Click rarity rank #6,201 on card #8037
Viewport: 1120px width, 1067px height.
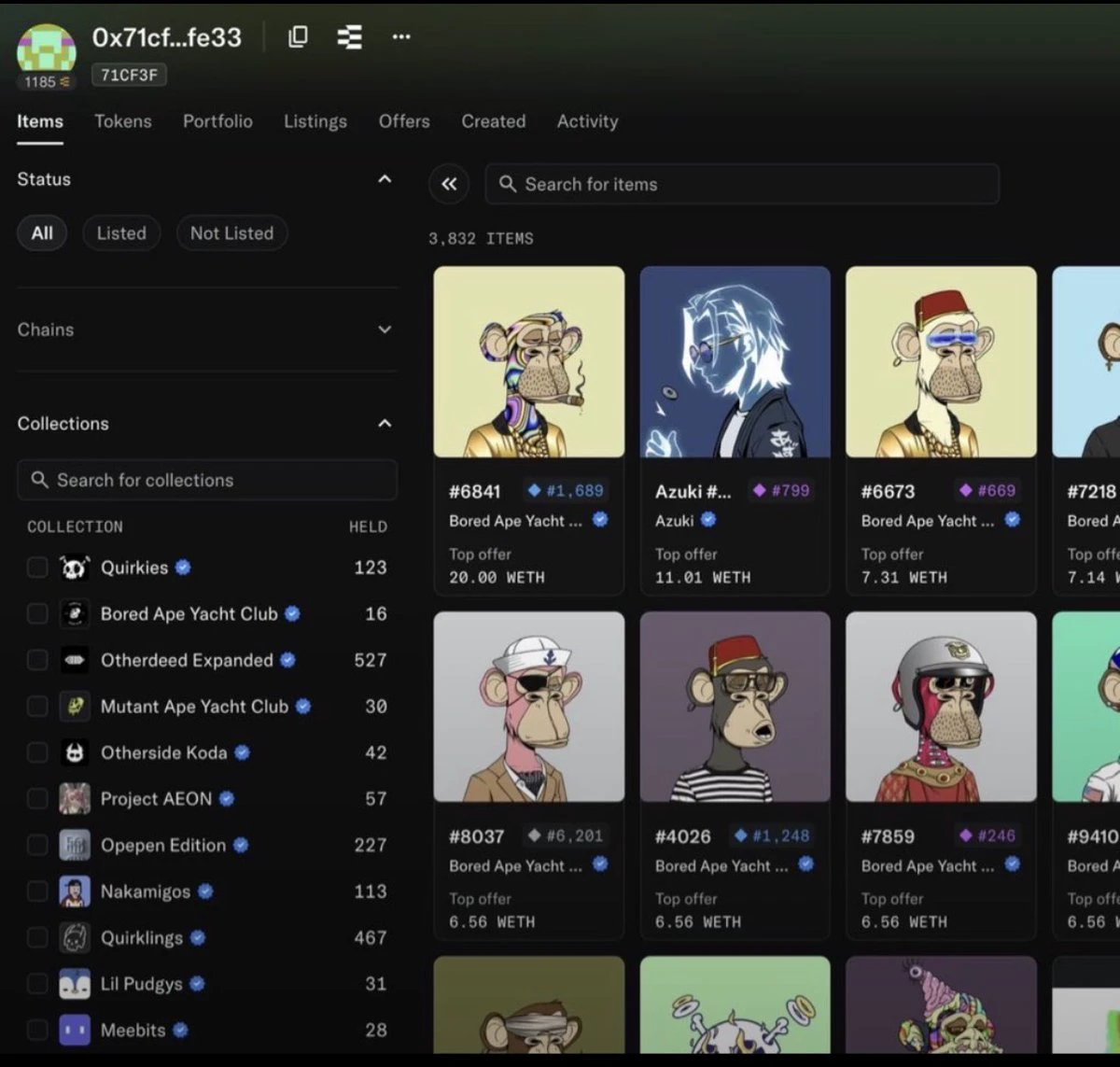click(x=566, y=835)
